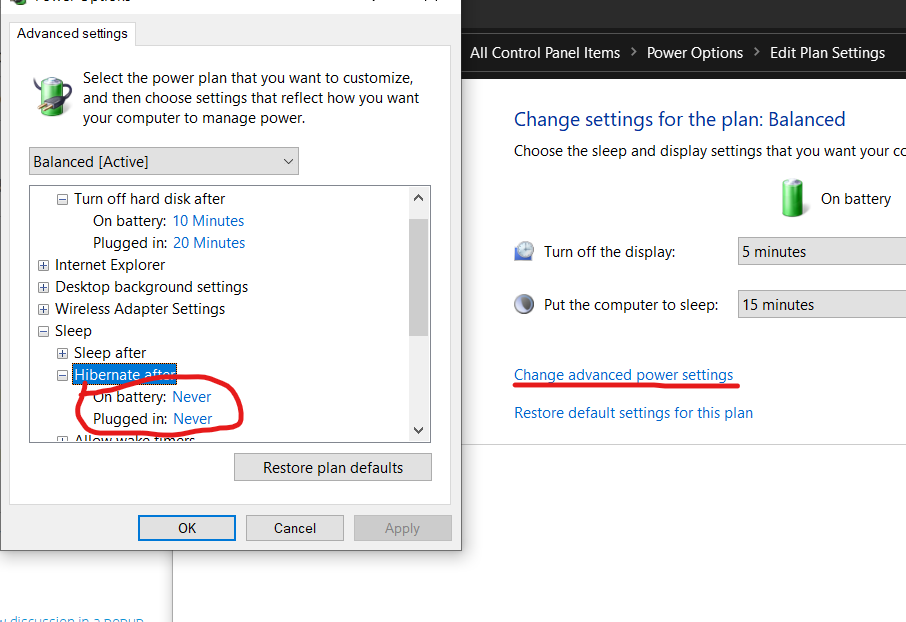Select the Advanced settings tab
The width and height of the screenshot is (906, 622).
click(x=72, y=33)
